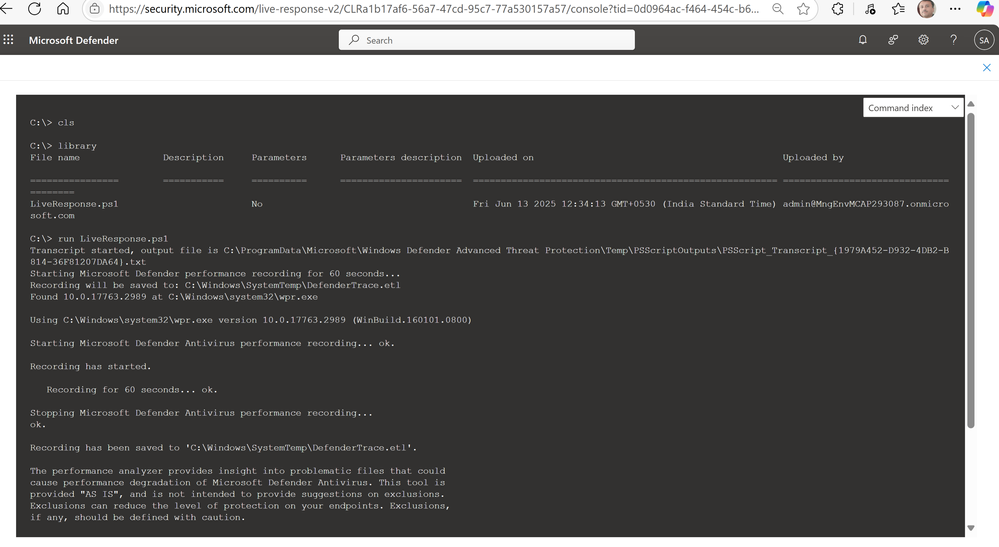
Task: Open the community people icon
Action: (893, 39)
